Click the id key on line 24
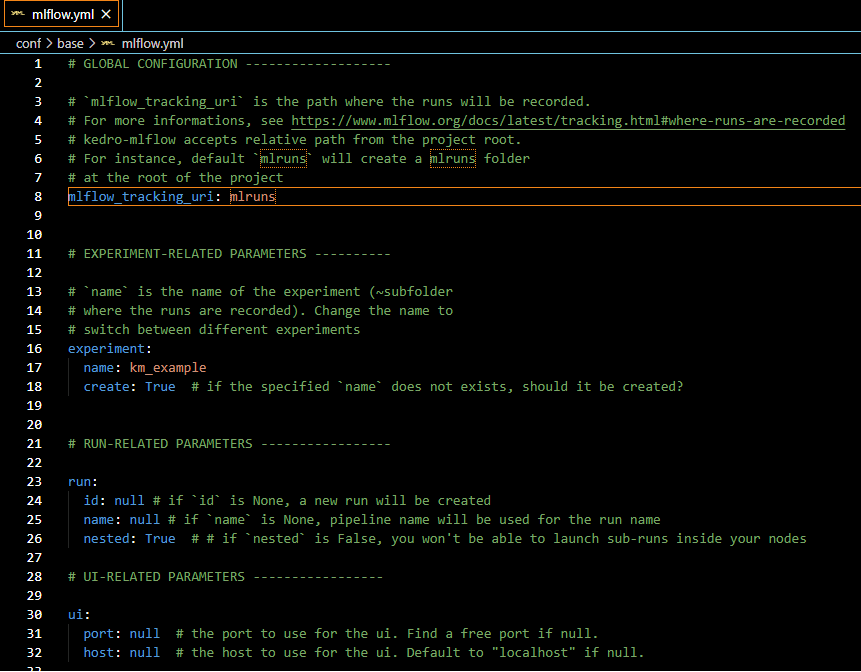The height and width of the screenshot is (672, 861). point(91,501)
